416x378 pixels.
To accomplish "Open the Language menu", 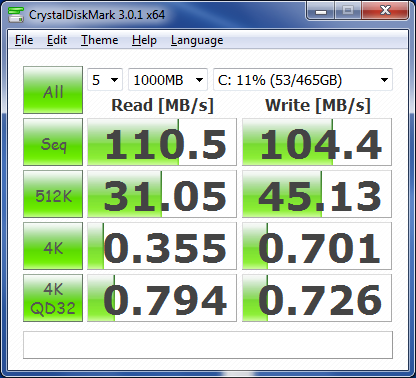I will pyautogui.click(x=197, y=40).
